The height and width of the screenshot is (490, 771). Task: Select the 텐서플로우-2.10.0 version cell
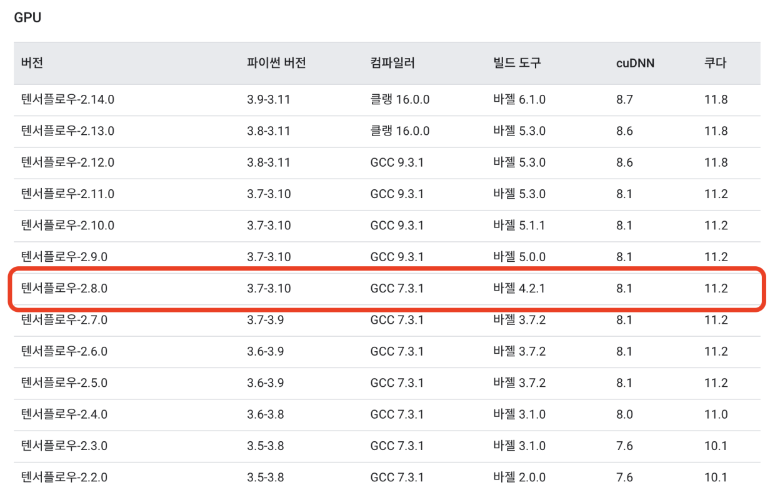click(x=67, y=225)
